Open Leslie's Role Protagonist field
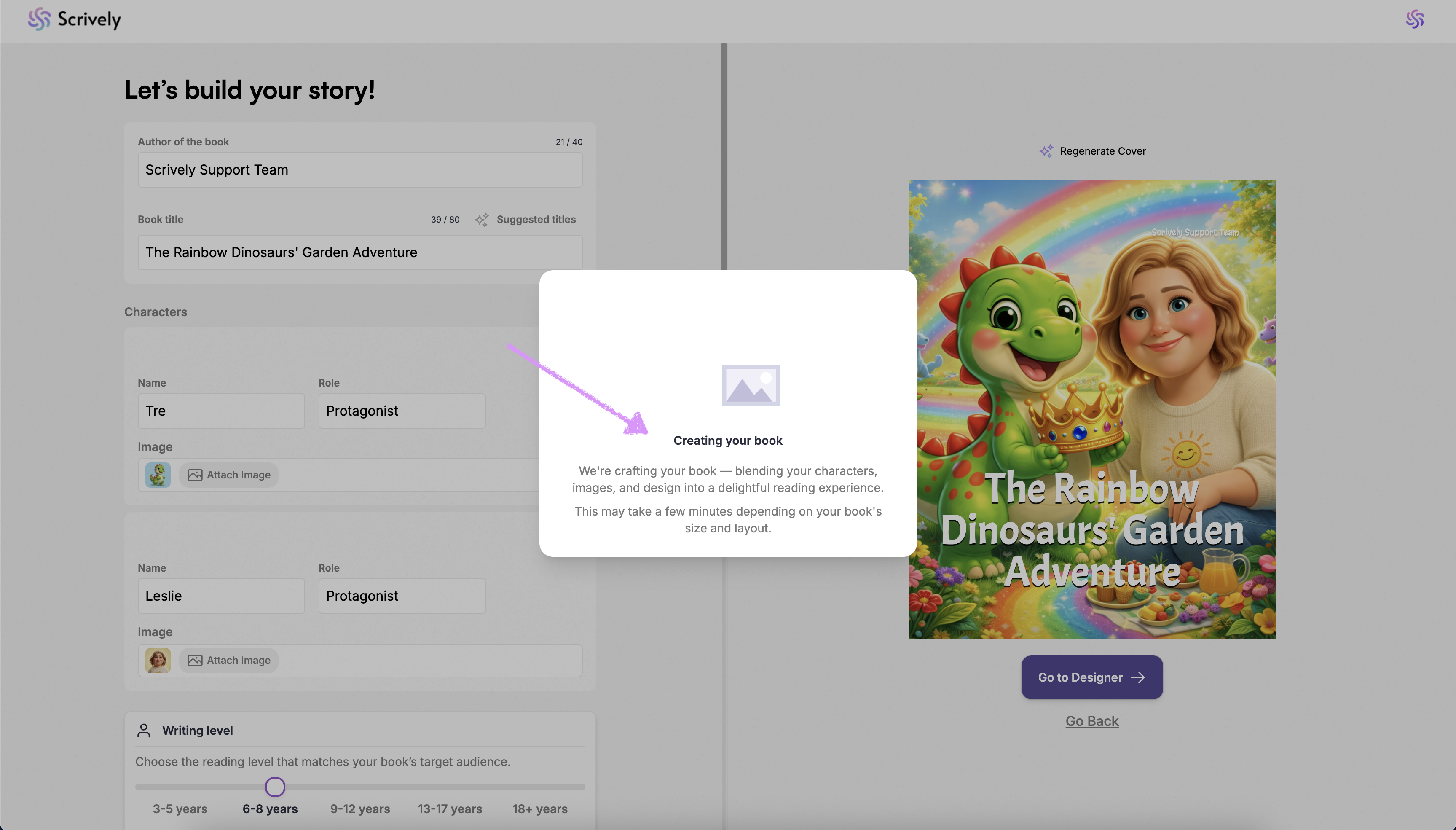Image resolution: width=1456 pixels, height=830 pixels. pyautogui.click(x=402, y=596)
